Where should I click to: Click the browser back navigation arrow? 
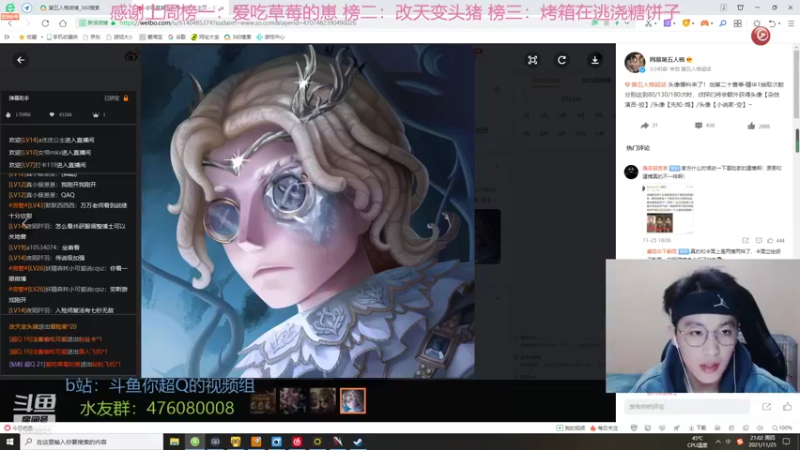[x=10, y=23]
